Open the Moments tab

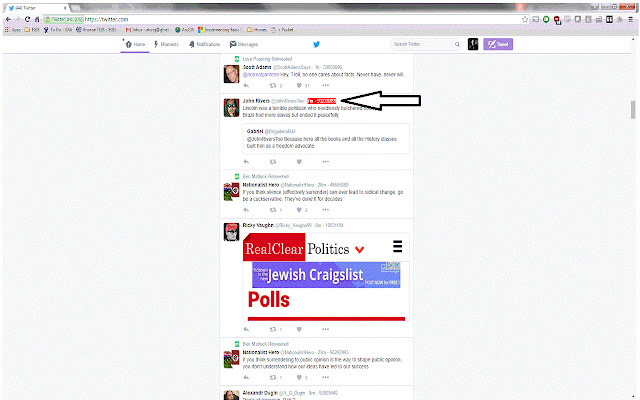166,44
